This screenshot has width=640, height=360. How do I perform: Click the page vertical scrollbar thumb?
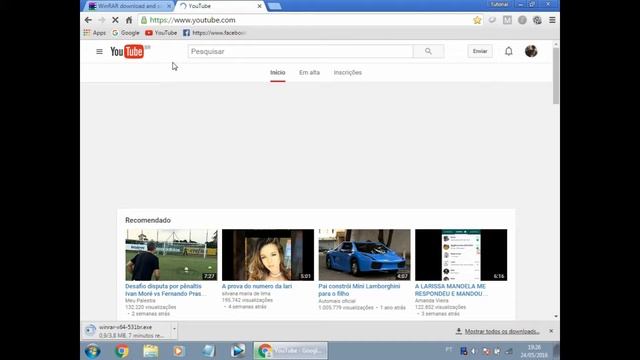pos(556,76)
